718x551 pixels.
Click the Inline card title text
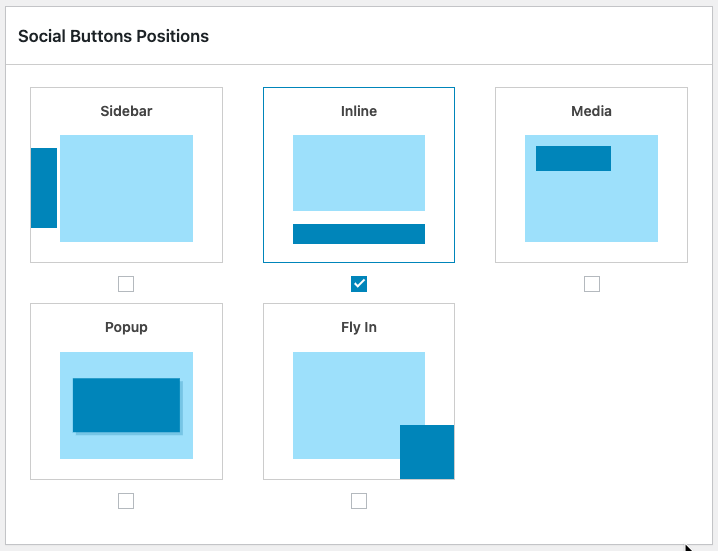(359, 111)
